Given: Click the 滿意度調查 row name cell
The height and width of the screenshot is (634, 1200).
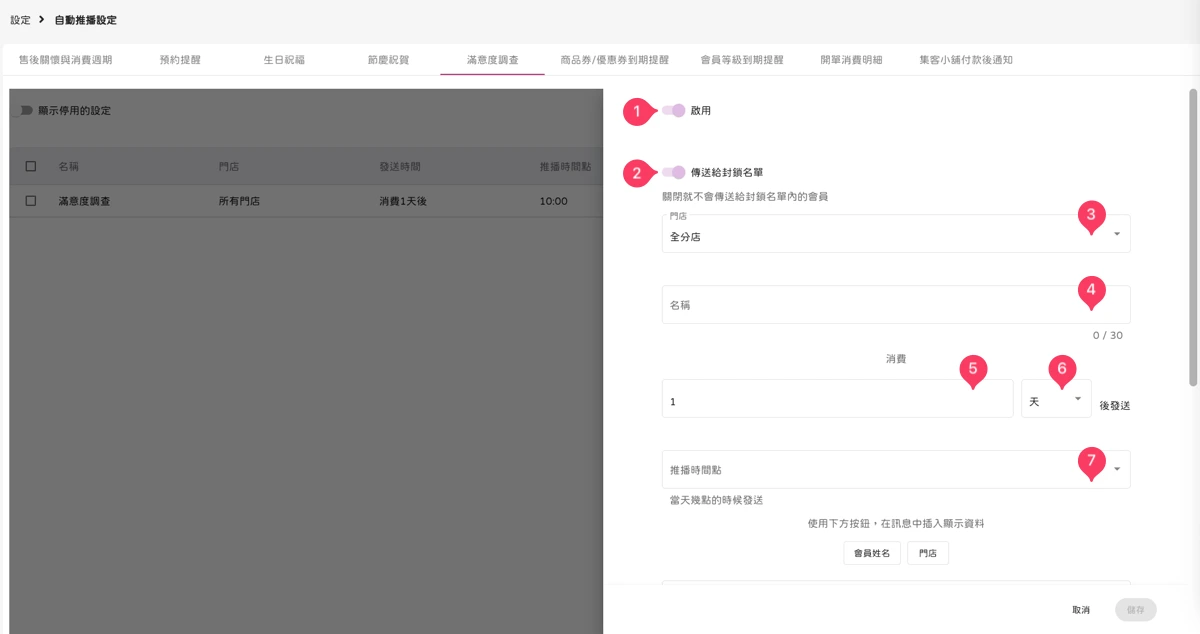Looking at the screenshot, I should pyautogui.click(x=84, y=201).
